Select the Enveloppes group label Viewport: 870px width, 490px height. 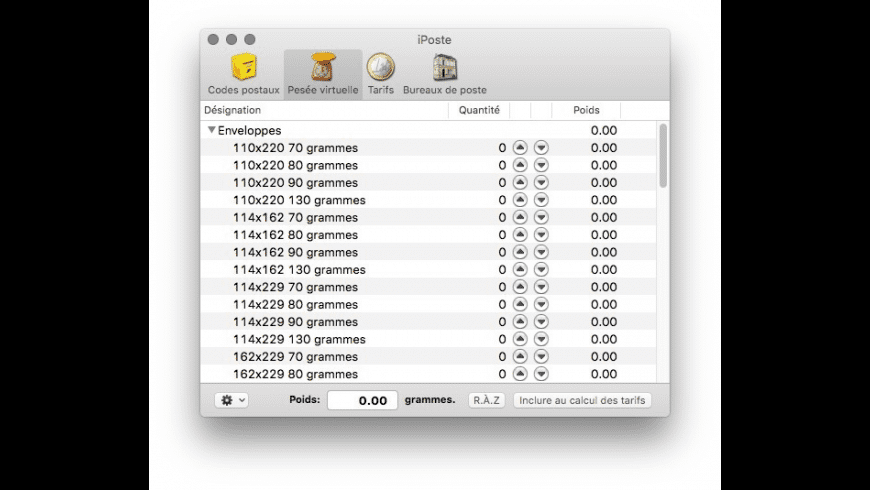[249, 130]
